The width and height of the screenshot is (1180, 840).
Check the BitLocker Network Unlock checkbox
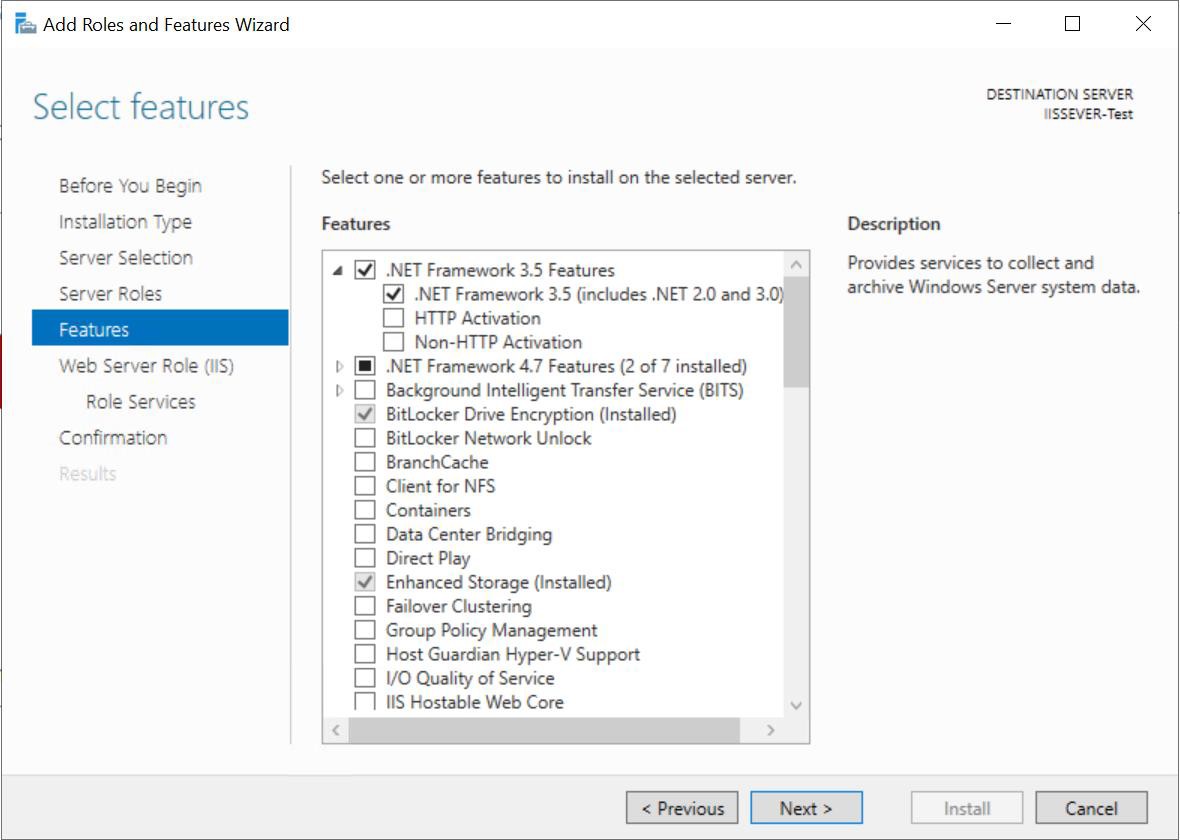click(365, 438)
